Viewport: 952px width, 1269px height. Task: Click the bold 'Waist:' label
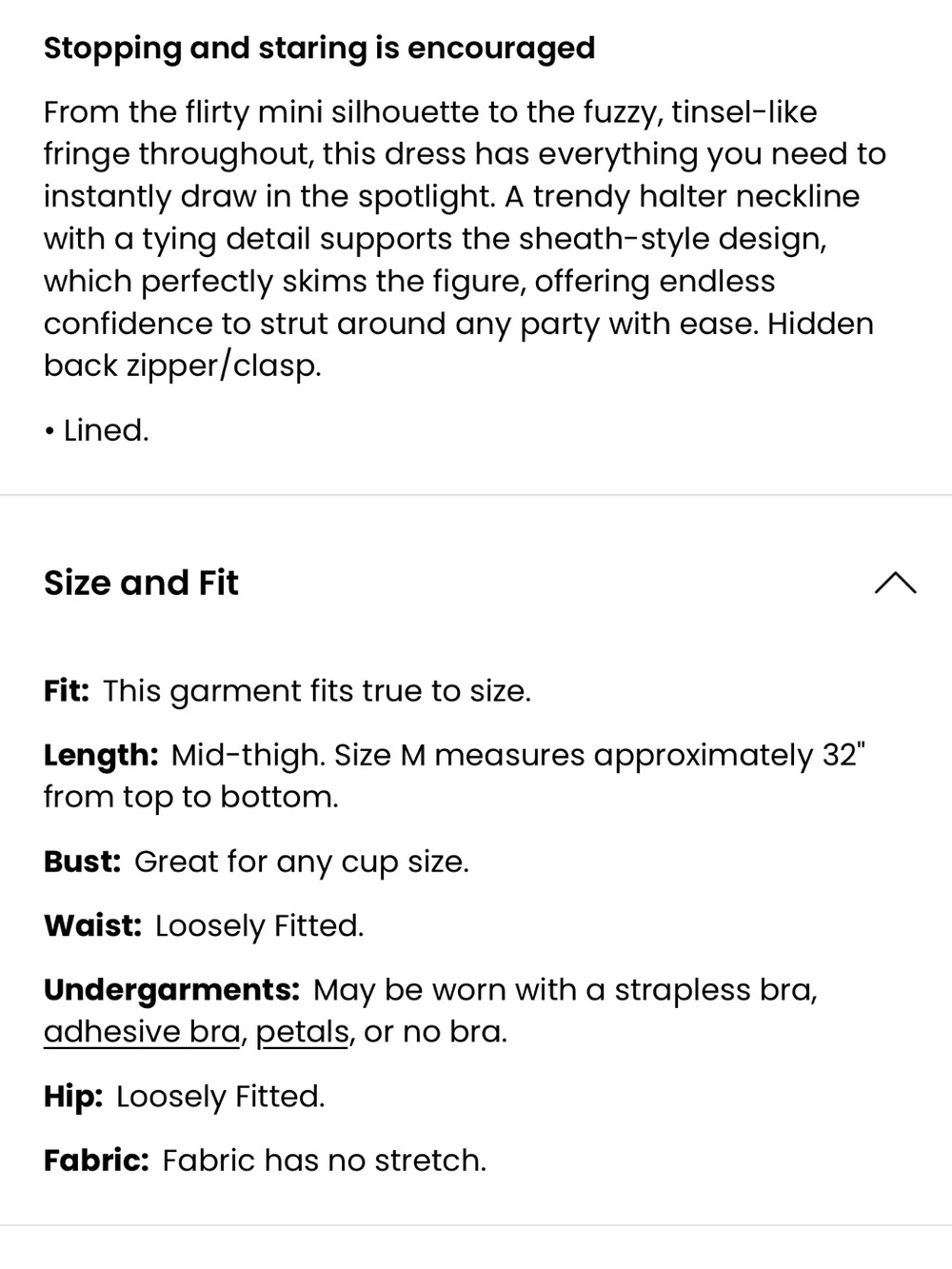point(92,925)
